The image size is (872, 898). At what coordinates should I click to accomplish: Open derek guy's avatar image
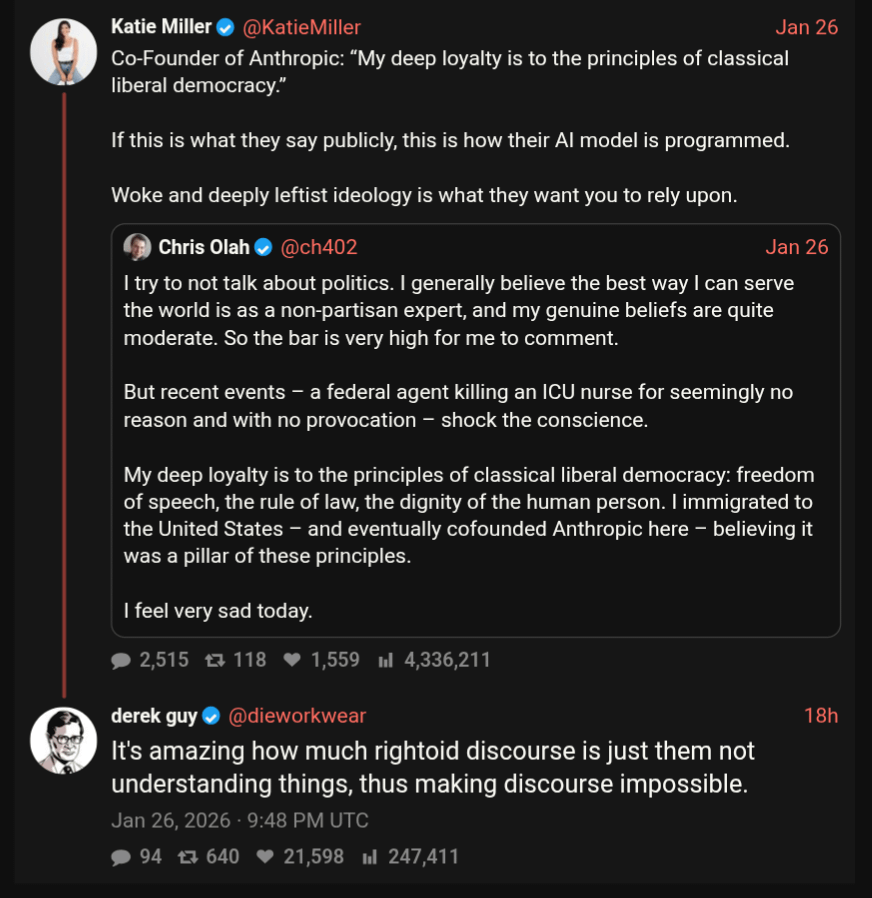tap(63, 740)
